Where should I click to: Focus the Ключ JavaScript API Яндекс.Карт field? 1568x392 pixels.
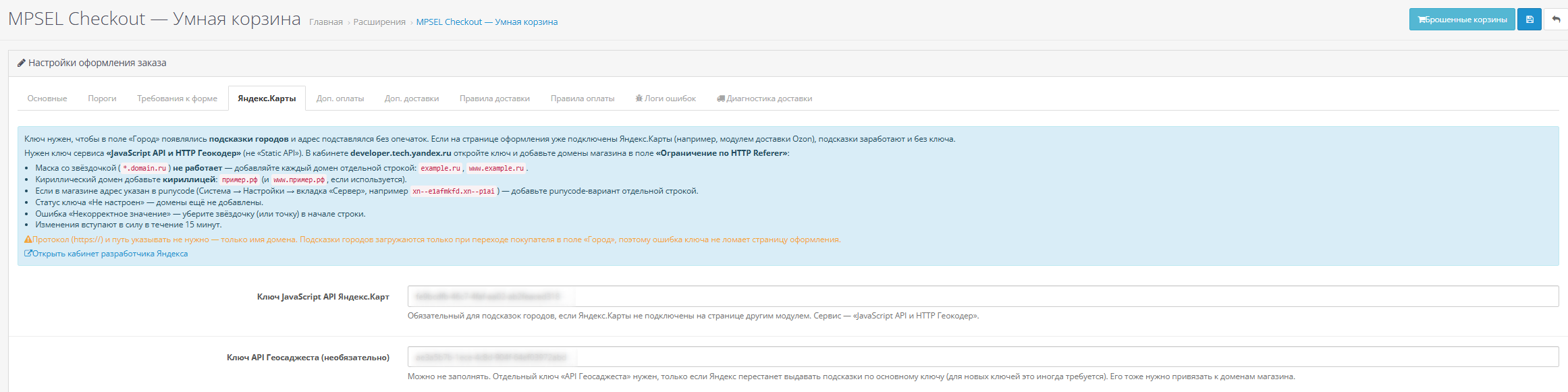pos(983,296)
